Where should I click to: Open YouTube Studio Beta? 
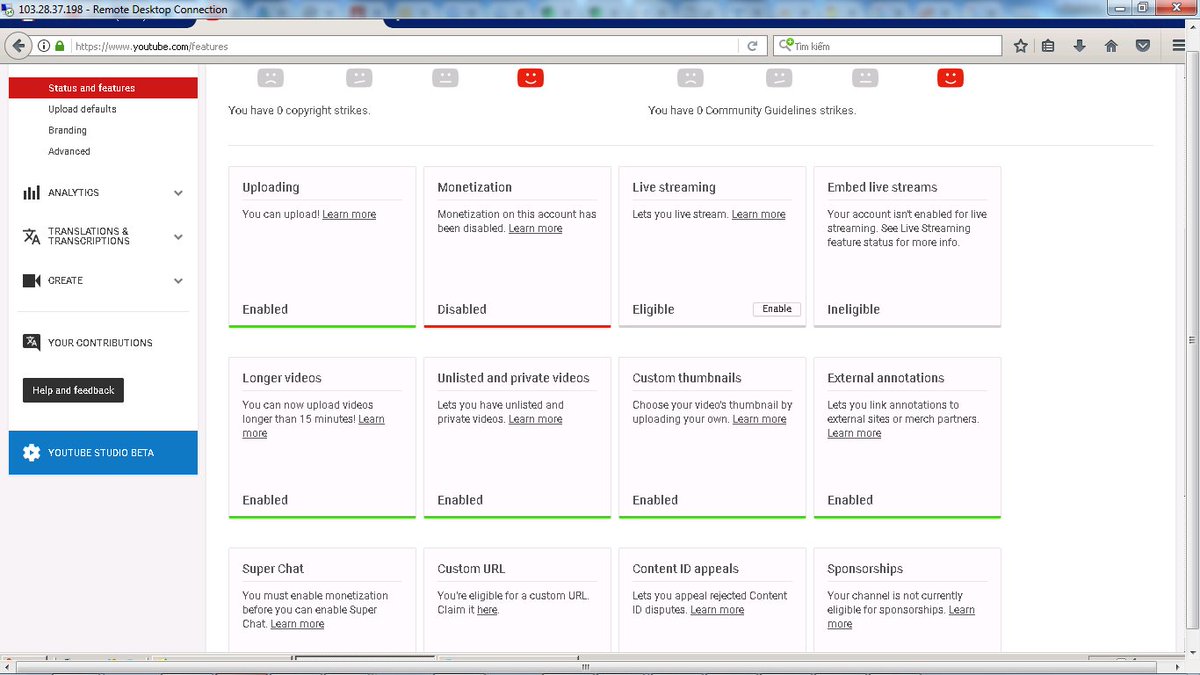click(x=103, y=453)
